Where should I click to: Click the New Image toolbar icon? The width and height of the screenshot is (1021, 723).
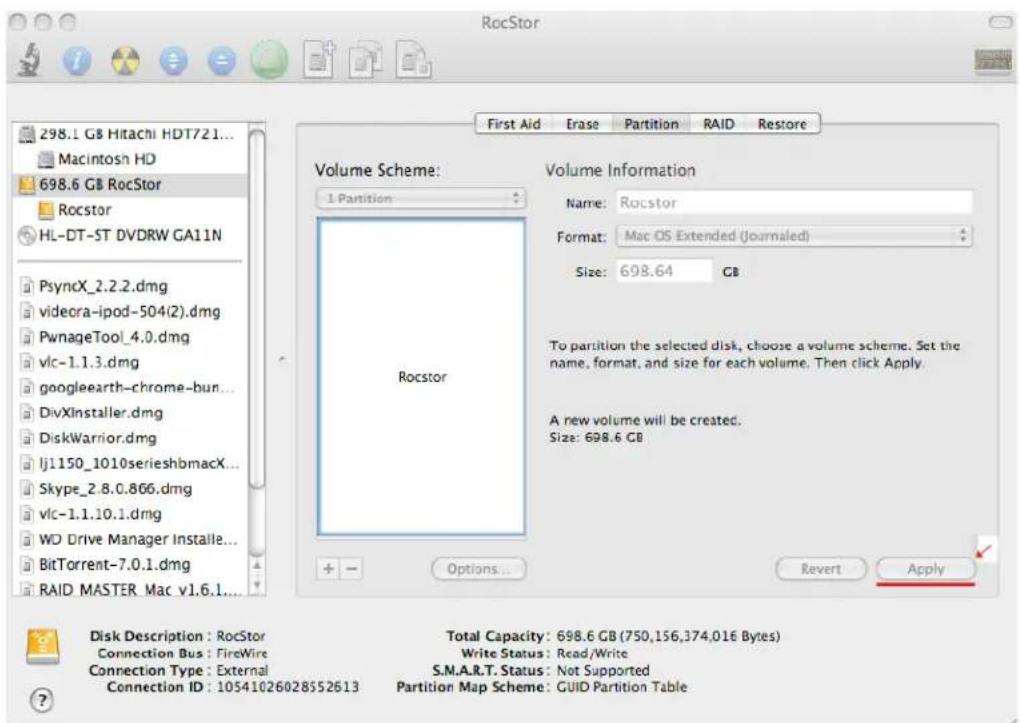click(x=319, y=61)
